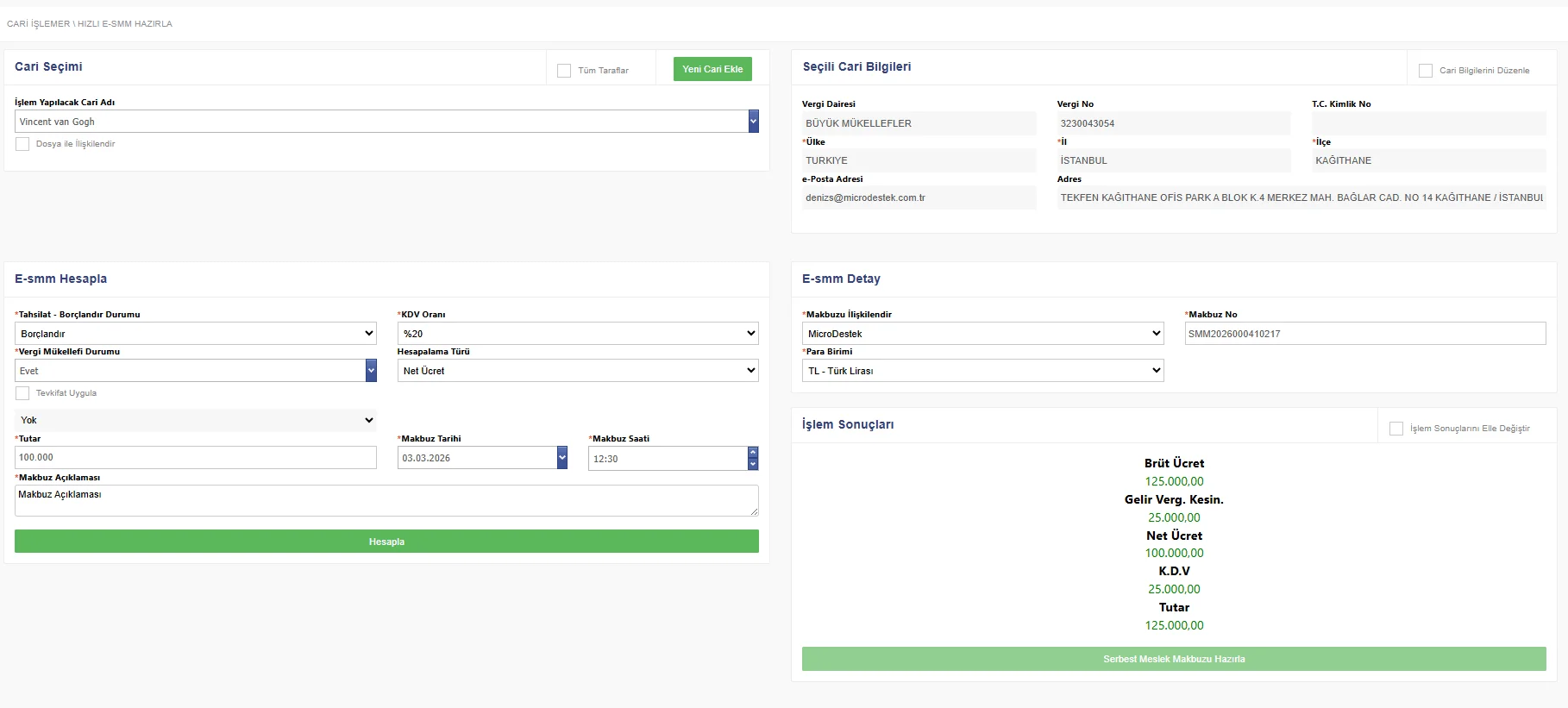Viewport: 1568px width, 708px height.
Task: Click Serbest Meslek Makbuzu Hazırla button
Action: [x=1173, y=659]
